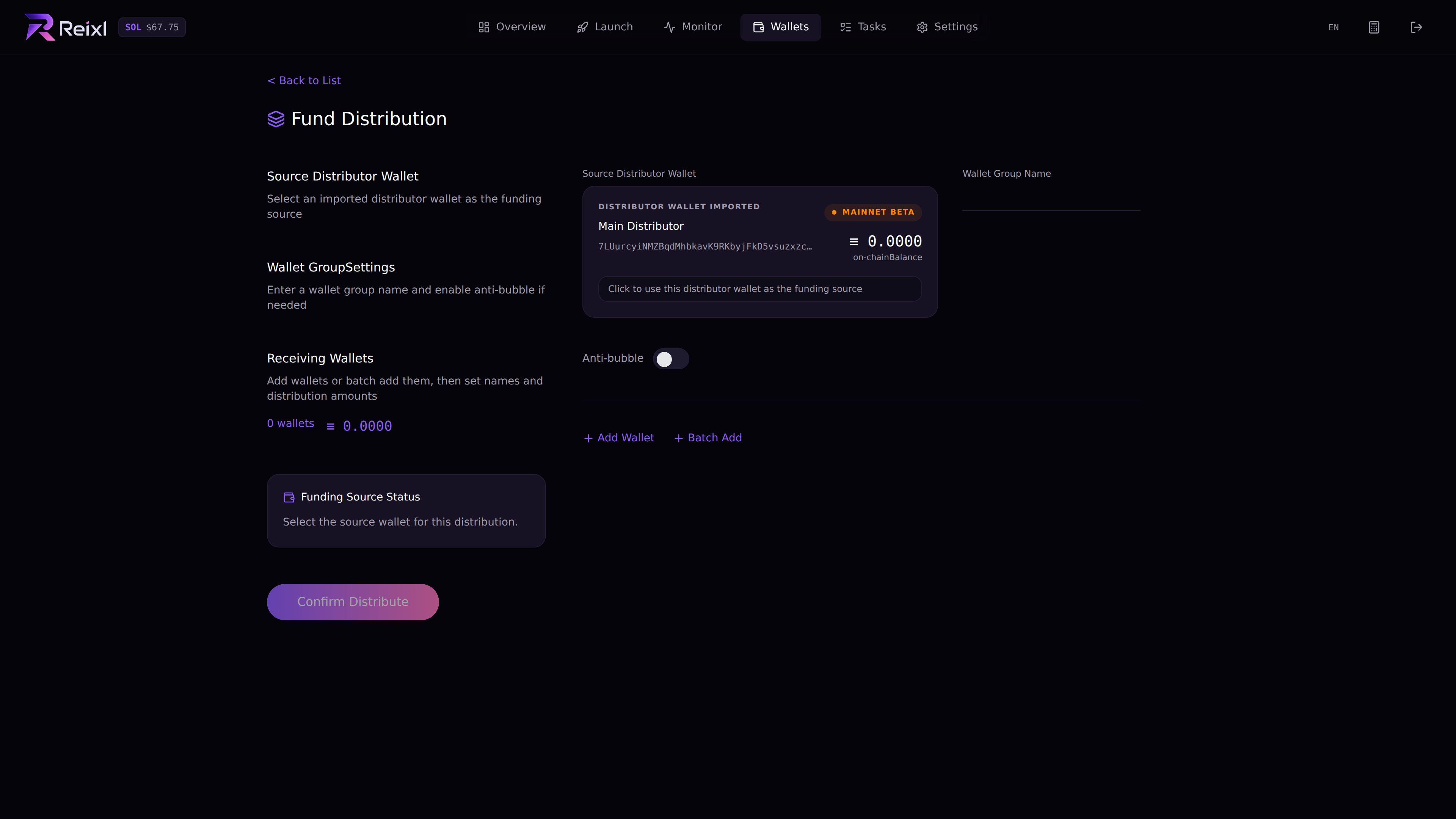Click the Fund Distribution layers icon
The image size is (1456, 819).
(x=276, y=119)
